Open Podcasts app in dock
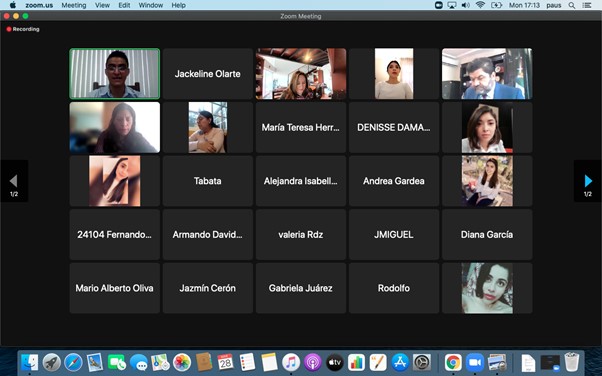The width and height of the screenshot is (602, 376). [x=313, y=362]
